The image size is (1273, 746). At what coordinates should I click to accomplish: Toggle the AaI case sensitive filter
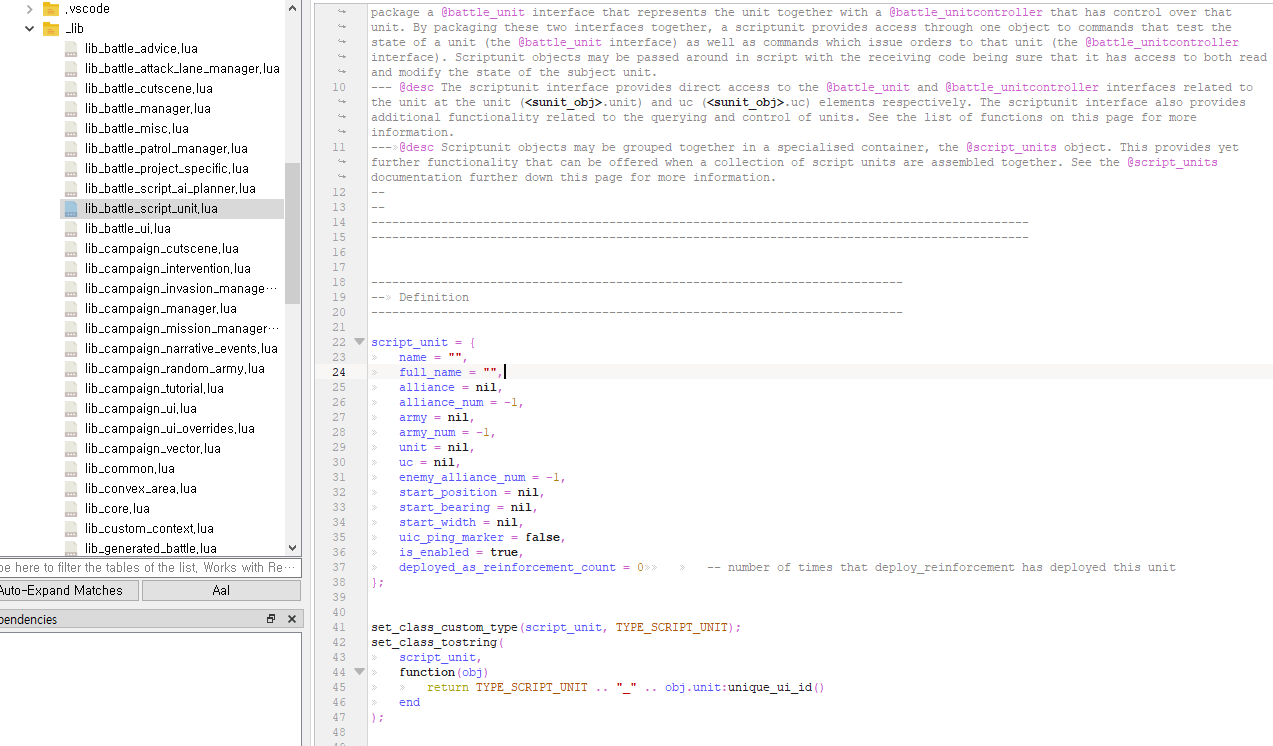221,591
